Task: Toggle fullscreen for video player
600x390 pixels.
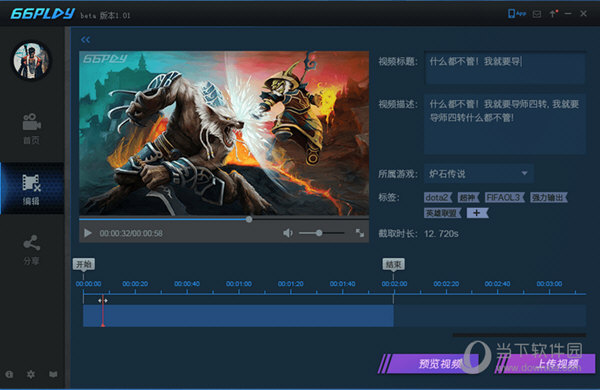Action: (x=359, y=233)
